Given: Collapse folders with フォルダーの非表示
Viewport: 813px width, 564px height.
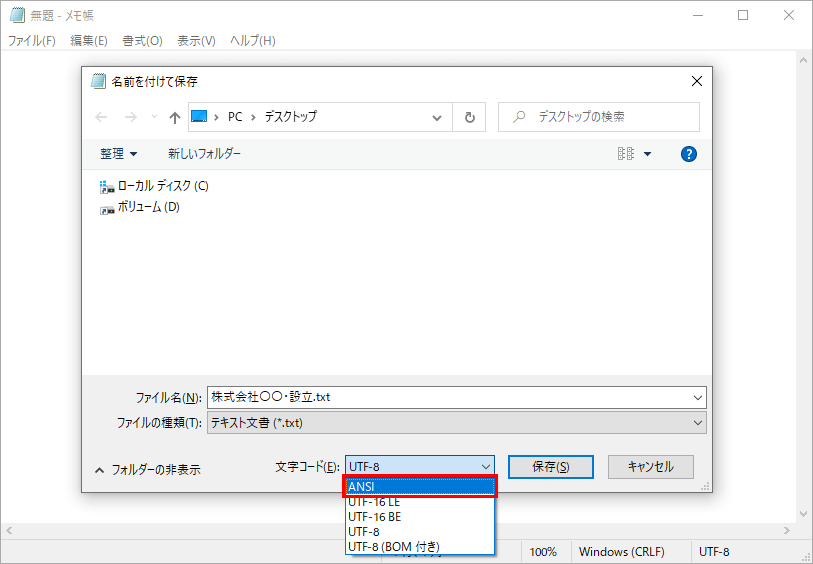Looking at the screenshot, I should tap(148, 470).
